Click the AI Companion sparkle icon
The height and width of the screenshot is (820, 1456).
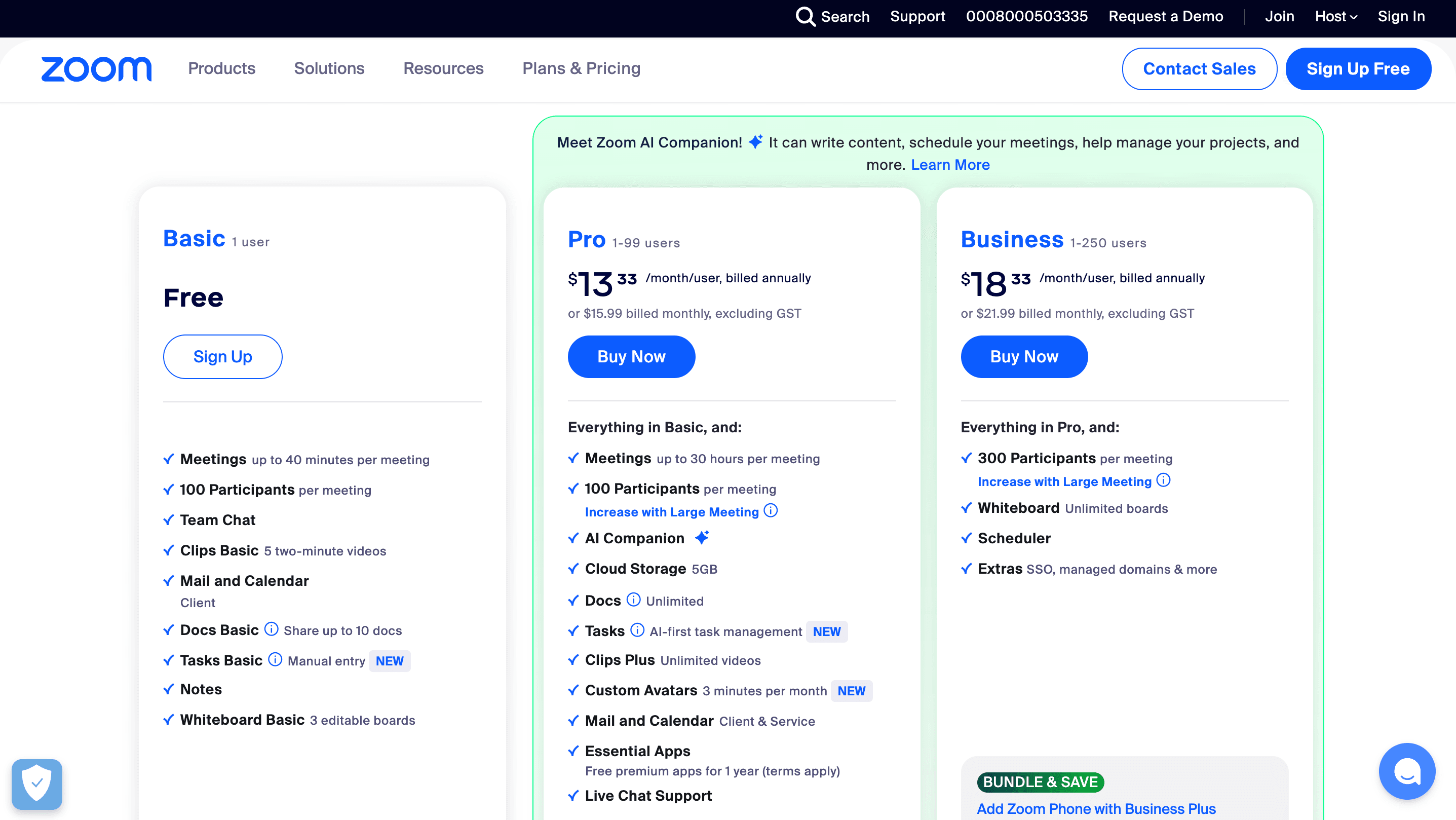(x=702, y=537)
